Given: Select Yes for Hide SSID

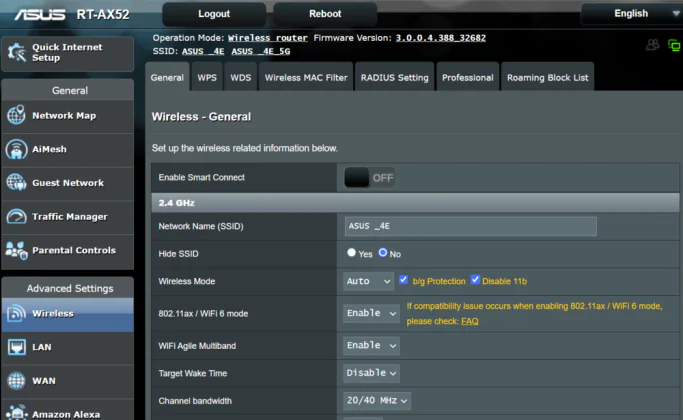Looking at the screenshot, I should click(352, 253).
